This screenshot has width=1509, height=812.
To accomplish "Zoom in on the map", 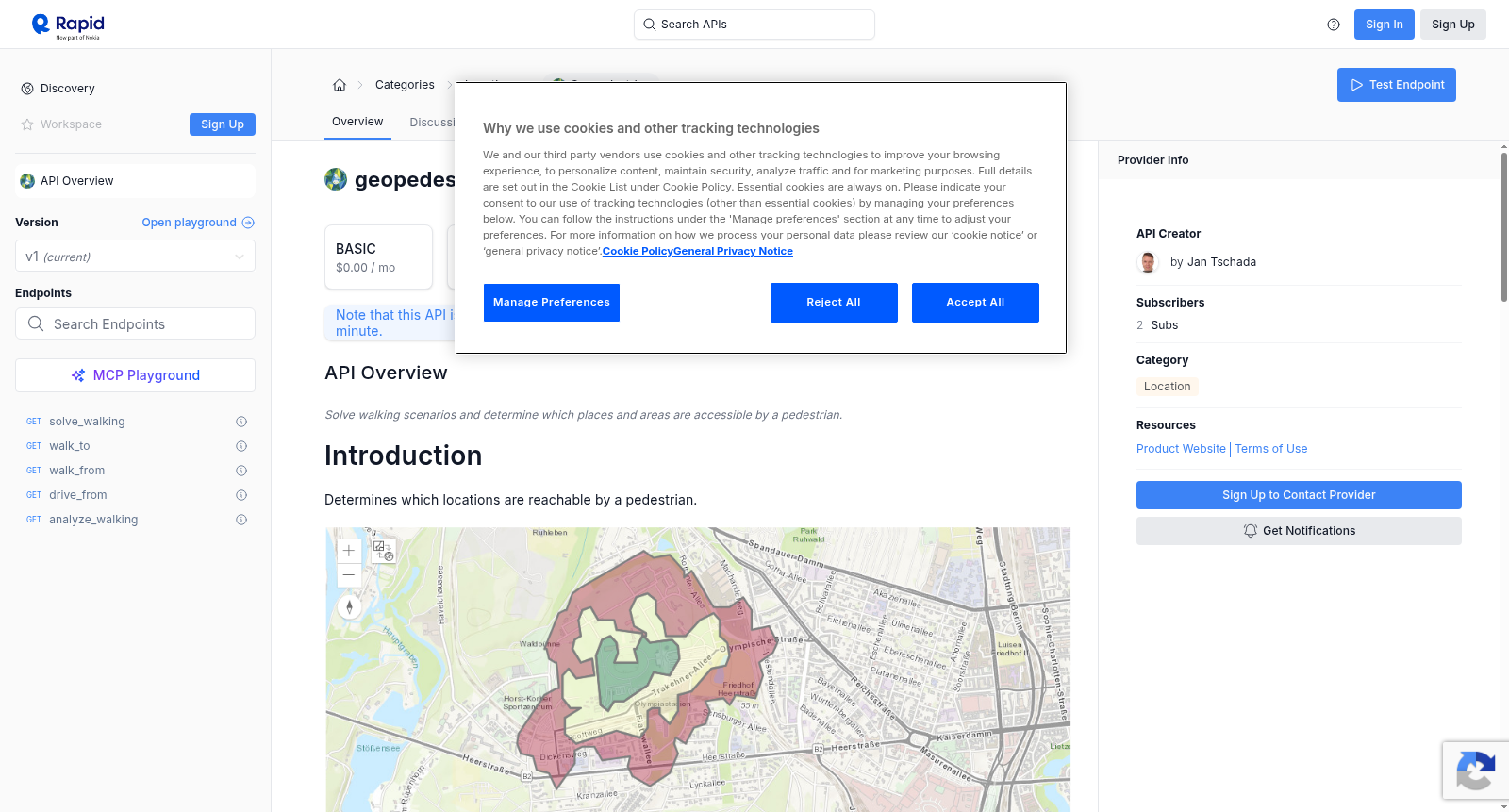I will pyautogui.click(x=349, y=551).
